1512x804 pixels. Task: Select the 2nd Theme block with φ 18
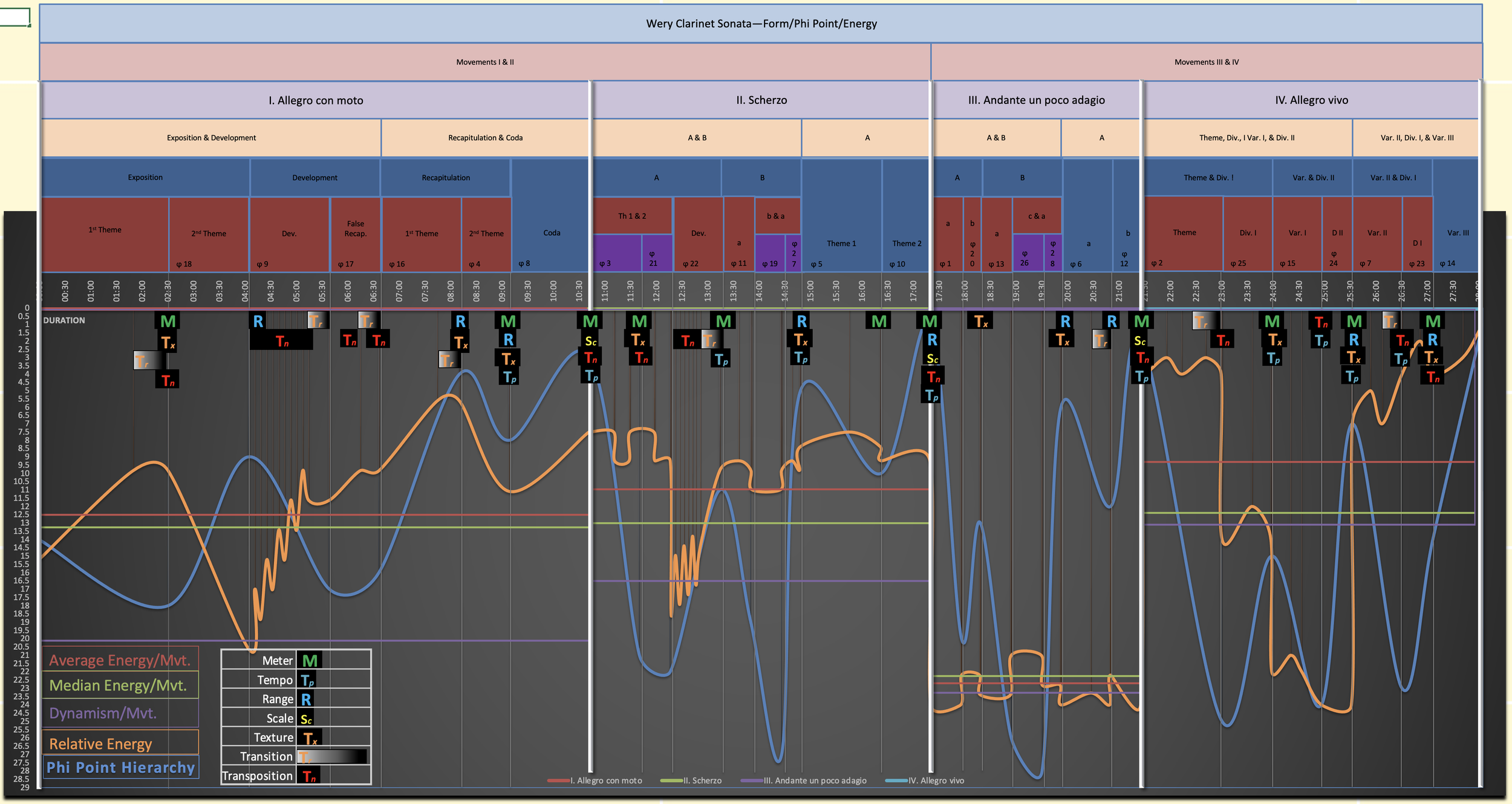coord(209,235)
